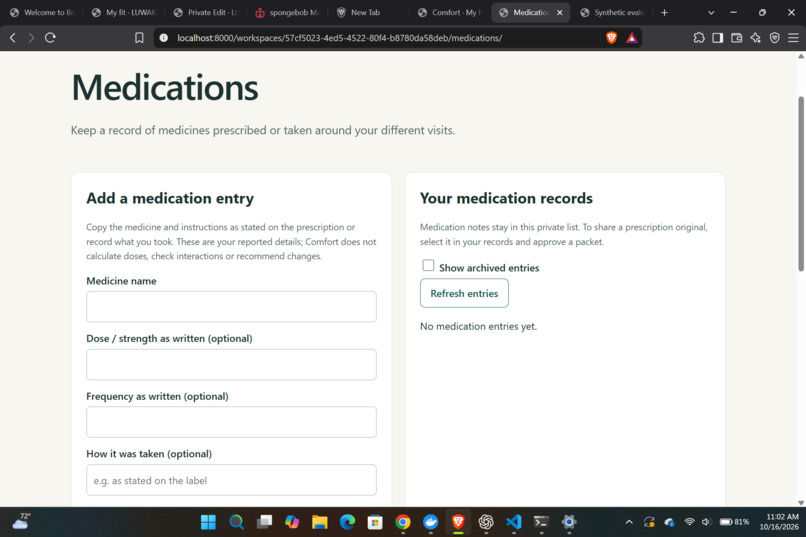This screenshot has width=806, height=537.
Task: Reload the Medications page
Action: coord(50,38)
